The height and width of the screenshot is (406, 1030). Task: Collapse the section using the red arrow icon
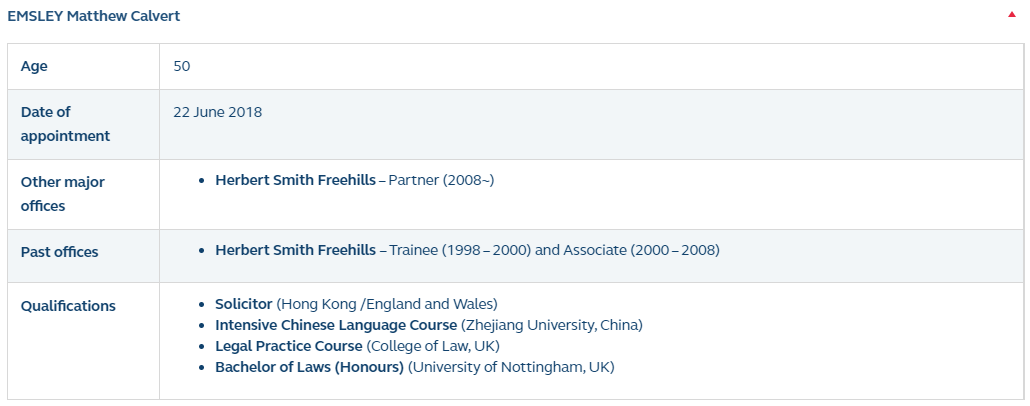pyautogui.click(x=1013, y=16)
